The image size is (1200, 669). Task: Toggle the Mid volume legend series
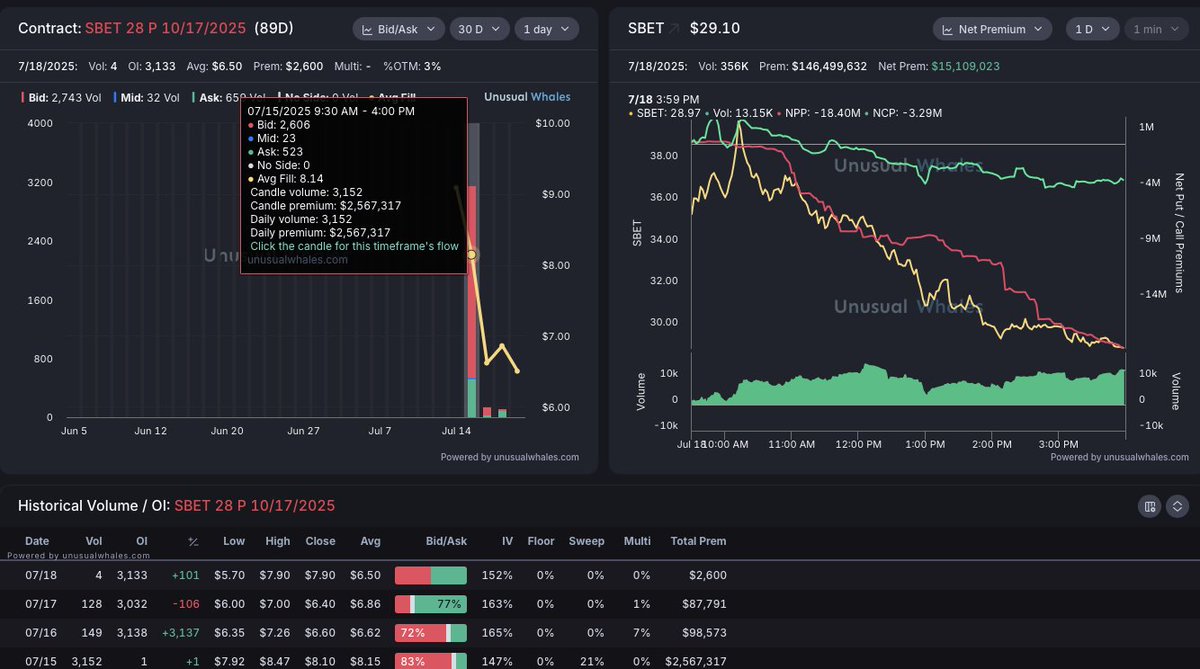point(146,97)
